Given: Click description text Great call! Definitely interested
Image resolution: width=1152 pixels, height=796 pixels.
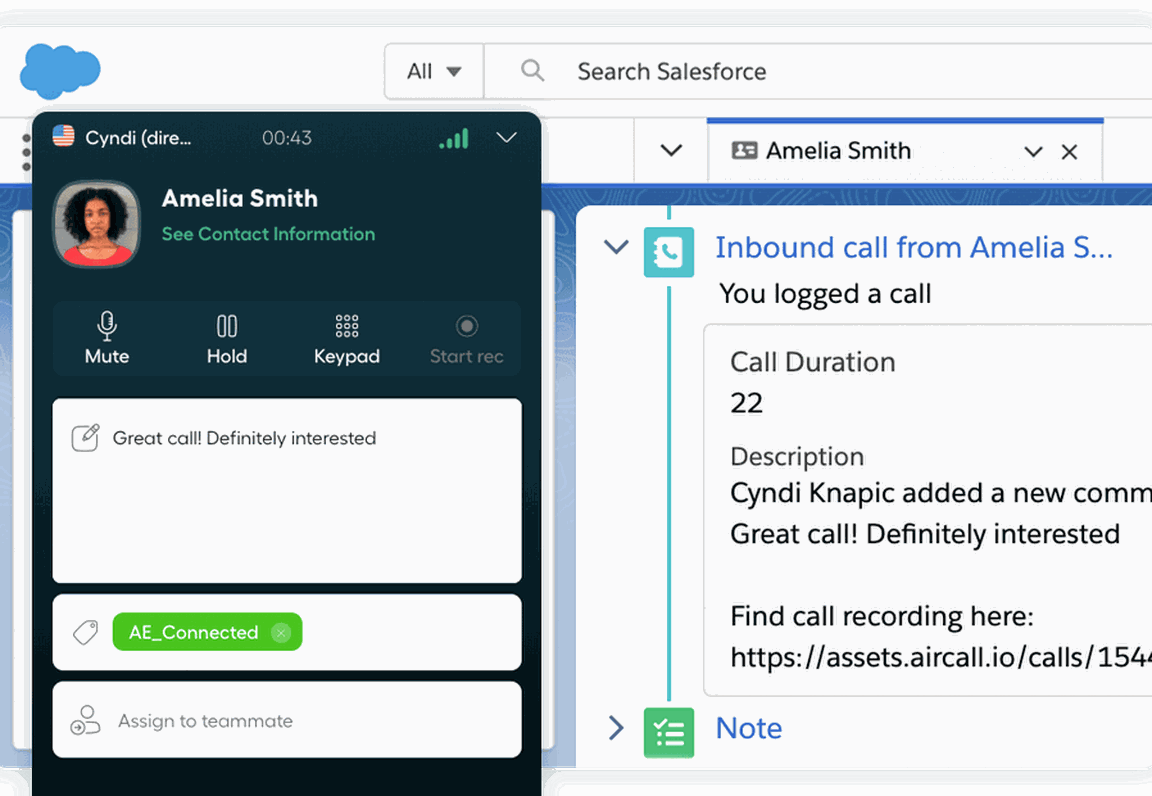Looking at the screenshot, I should (925, 534).
